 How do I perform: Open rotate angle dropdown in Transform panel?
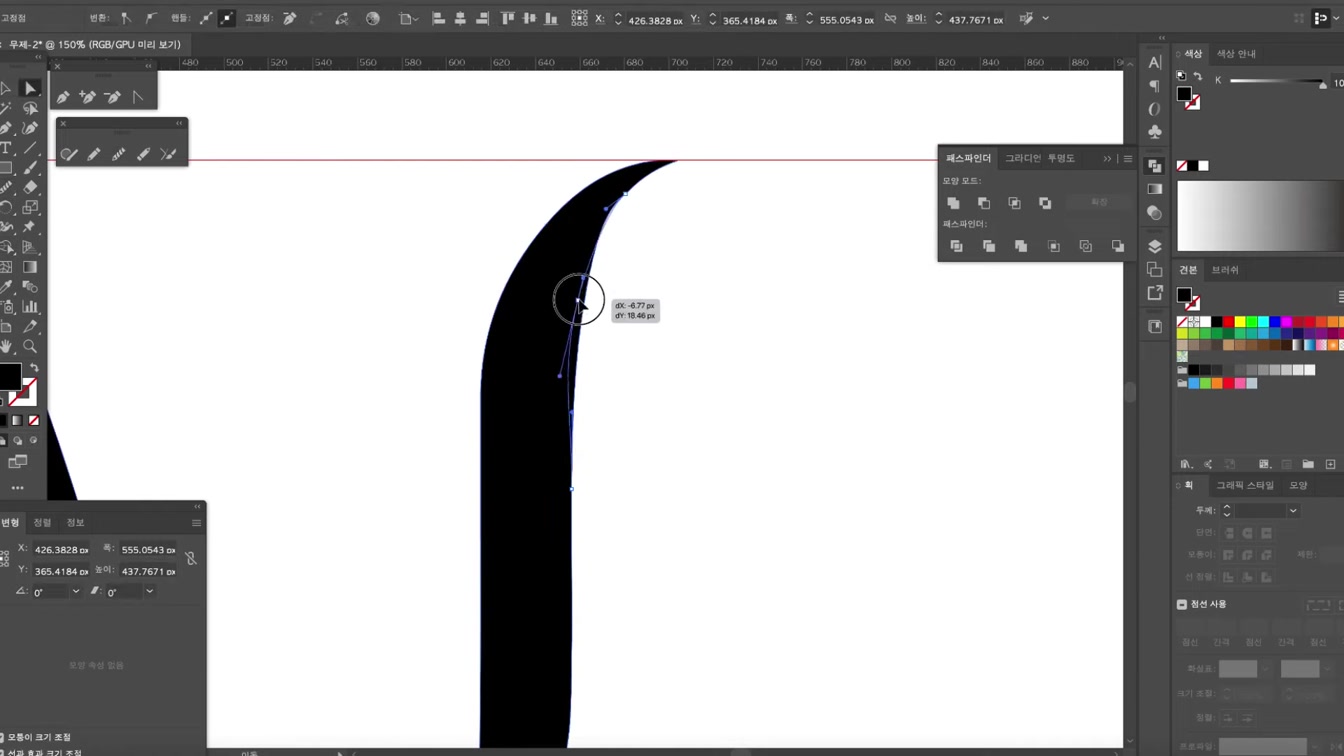pyautogui.click(x=75, y=591)
